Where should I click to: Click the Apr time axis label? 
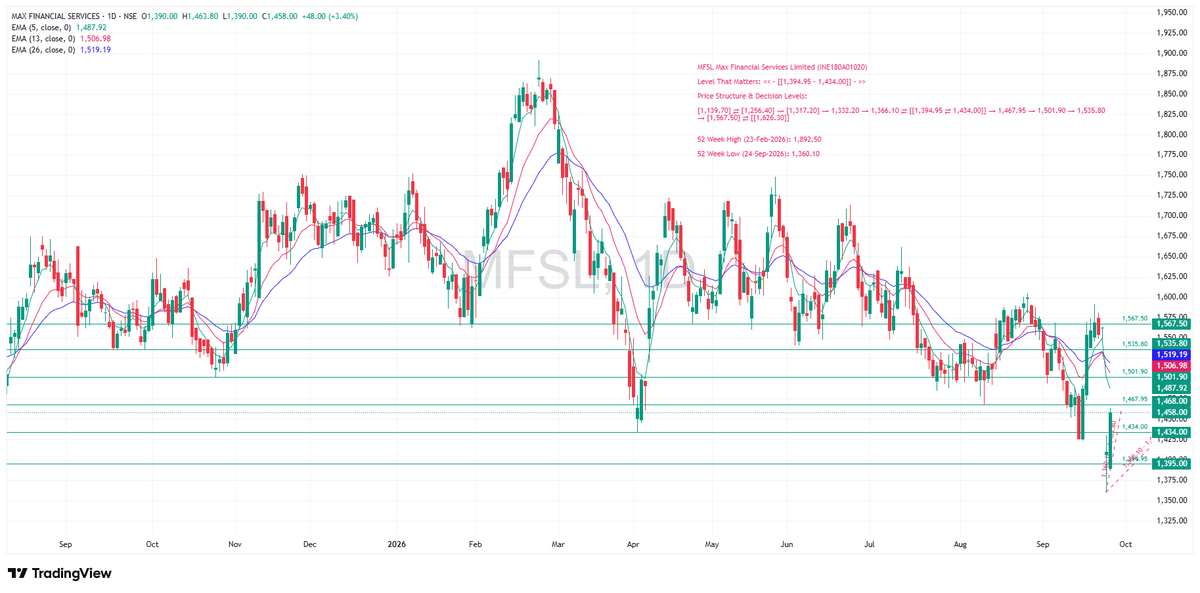point(631,544)
